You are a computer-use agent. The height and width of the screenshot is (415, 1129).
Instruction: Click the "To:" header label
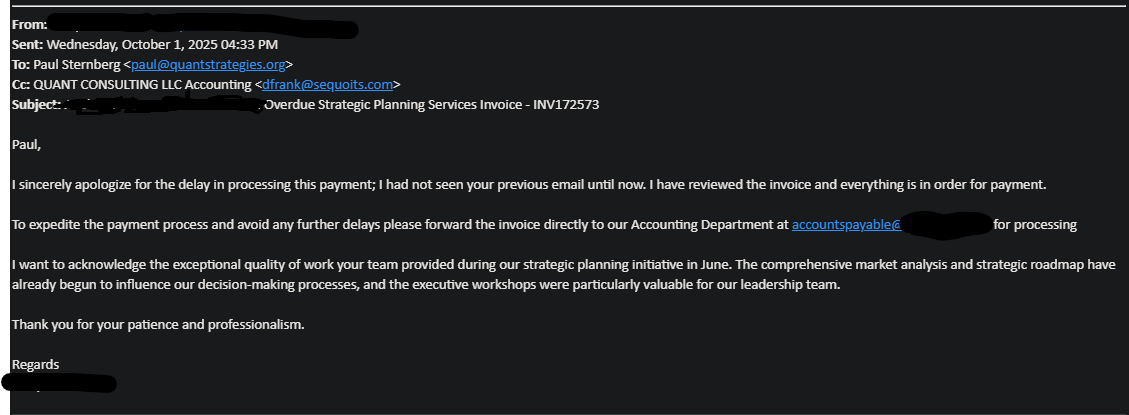click(x=21, y=65)
